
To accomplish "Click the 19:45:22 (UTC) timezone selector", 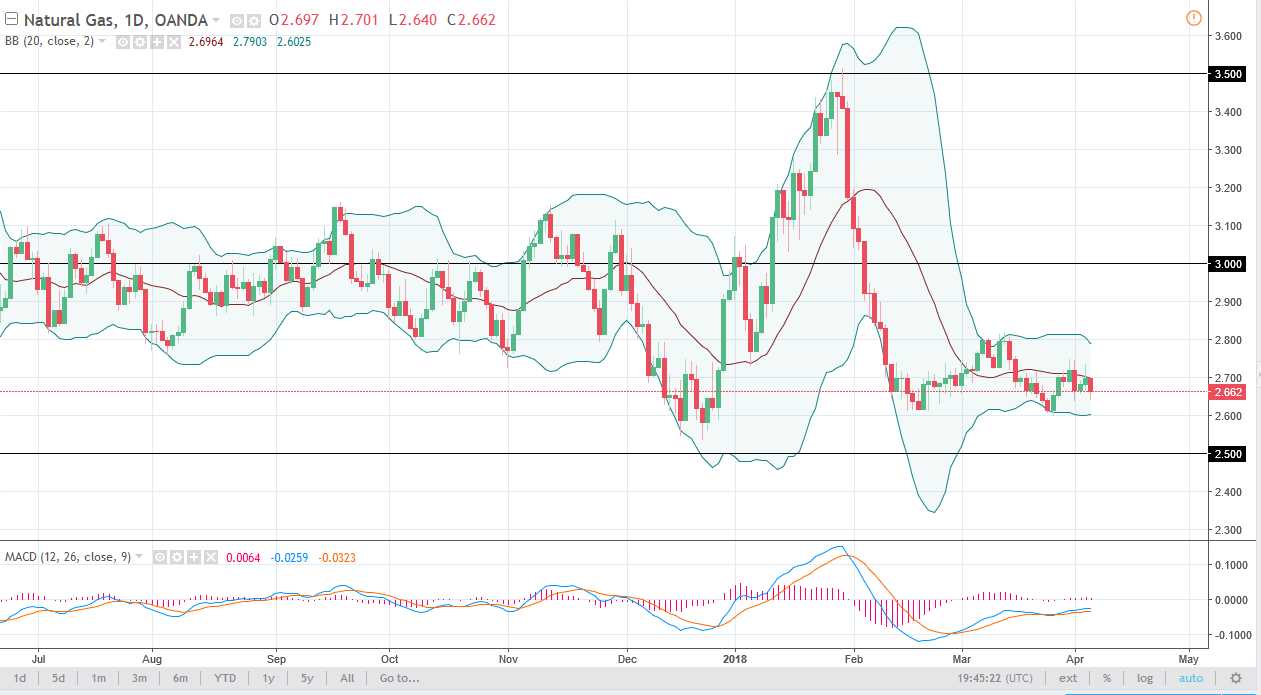I will click(1012, 678).
